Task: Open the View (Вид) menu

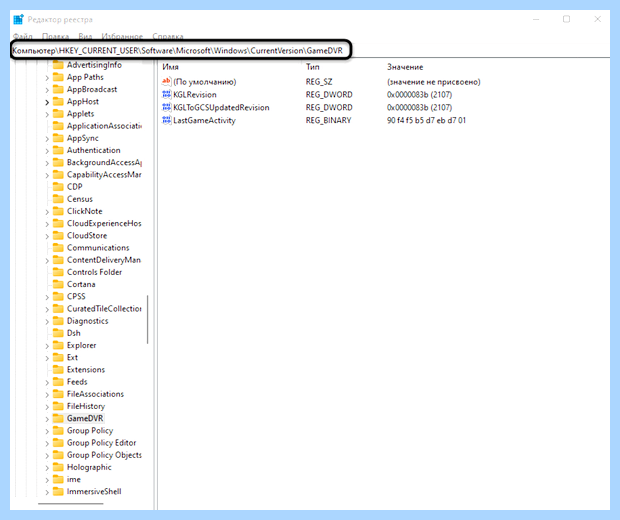Action: pyautogui.click(x=85, y=36)
